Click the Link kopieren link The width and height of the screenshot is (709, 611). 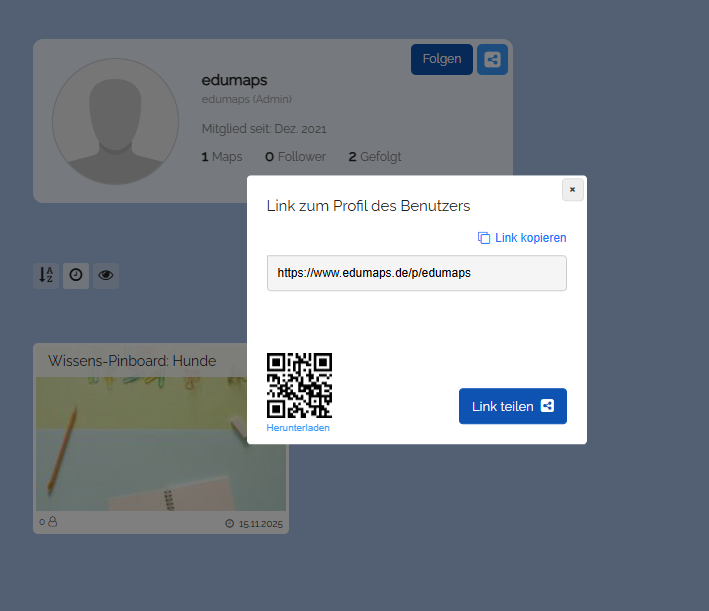coord(522,238)
